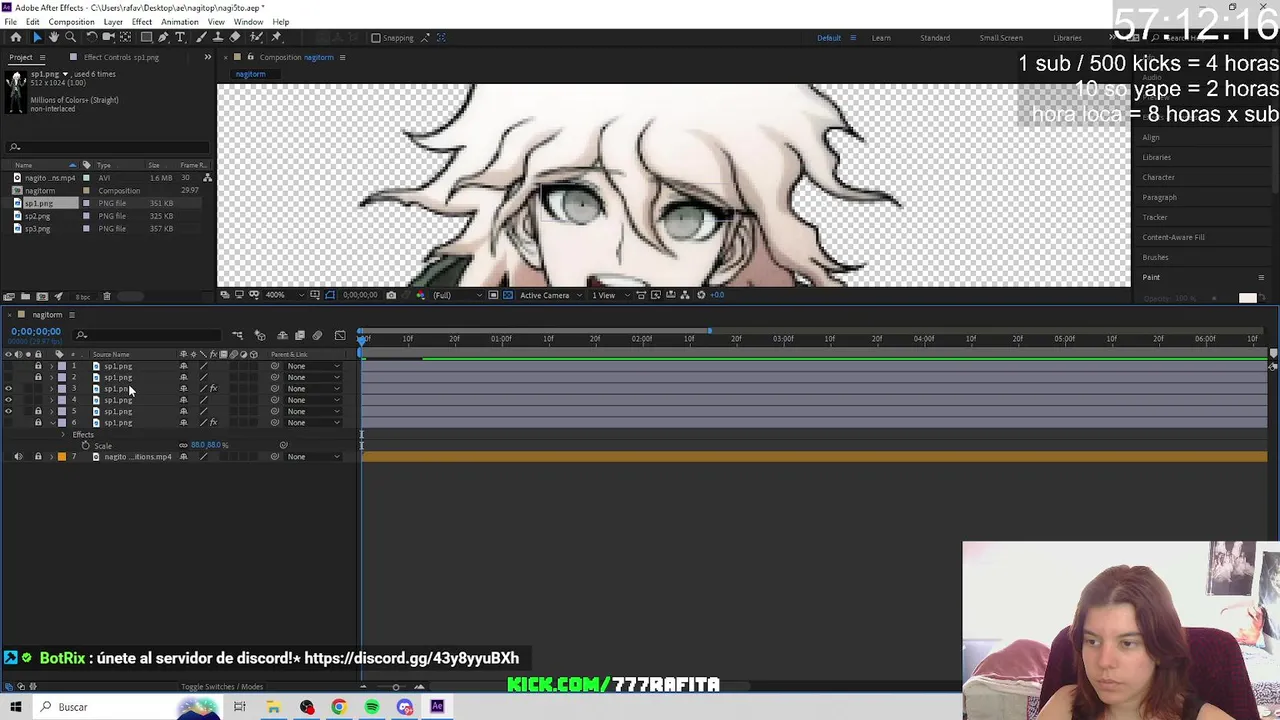The width and height of the screenshot is (1280, 720).
Task: Click the Home icon in the toolbar
Action: click(16, 37)
